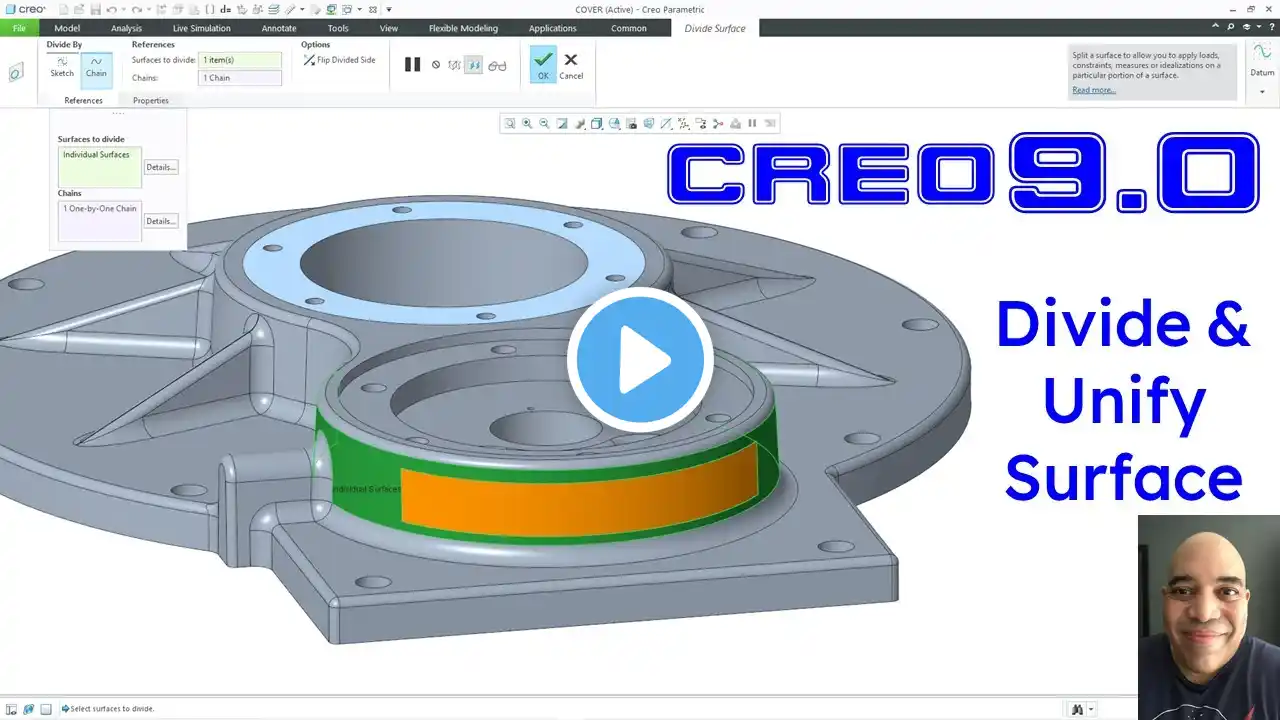1280x720 pixels.
Task: Click the Repaint icon in graphics toolbar
Action: point(562,124)
